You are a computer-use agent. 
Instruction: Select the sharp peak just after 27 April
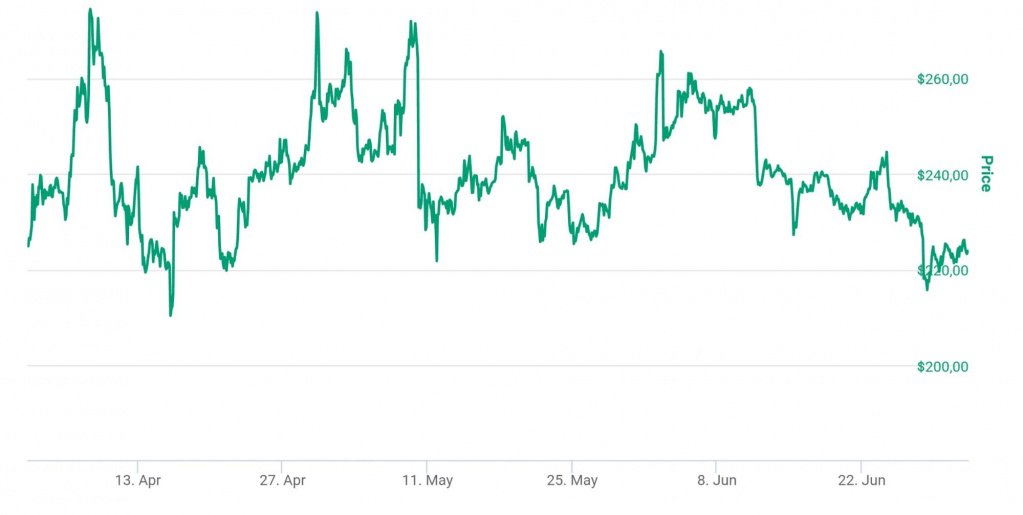[317, 14]
